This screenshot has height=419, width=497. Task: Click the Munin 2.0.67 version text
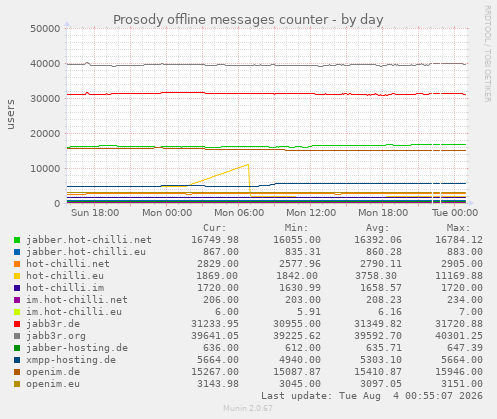(248, 408)
